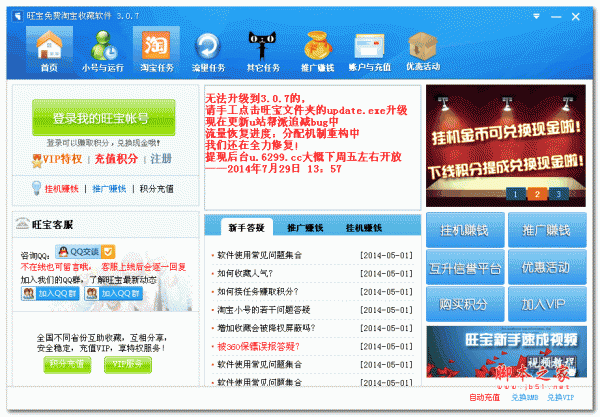Click the first 加入QQ群 button
The width and height of the screenshot is (600, 417).
(50, 293)
